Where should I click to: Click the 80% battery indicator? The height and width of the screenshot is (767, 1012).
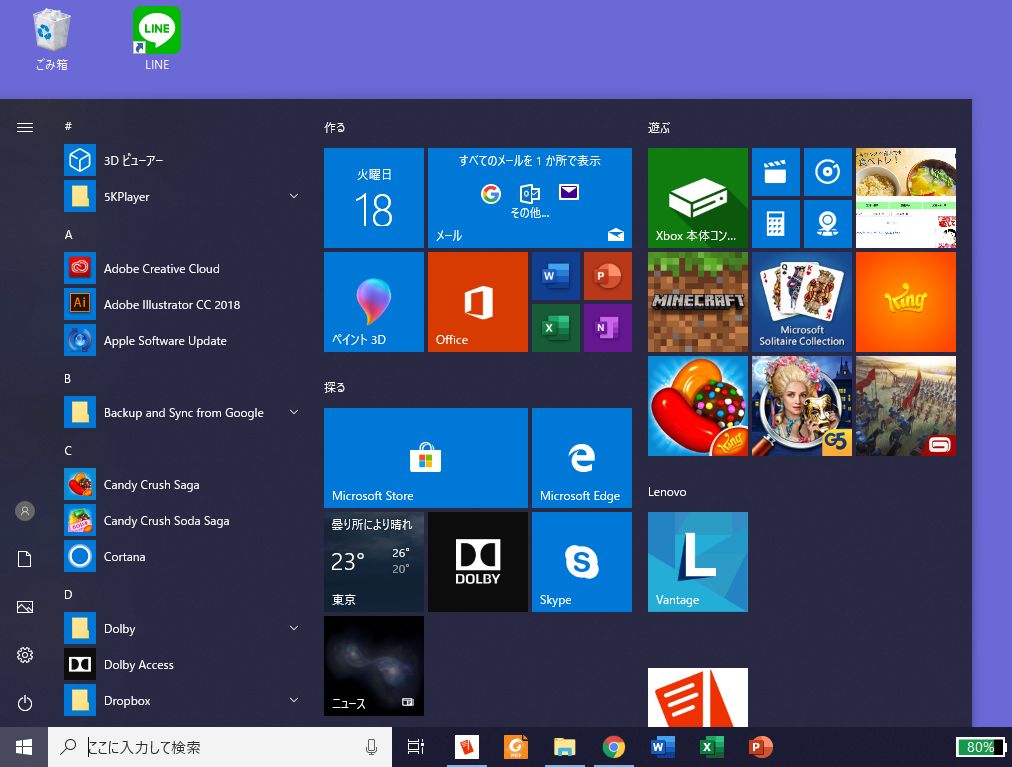[980, 747]
